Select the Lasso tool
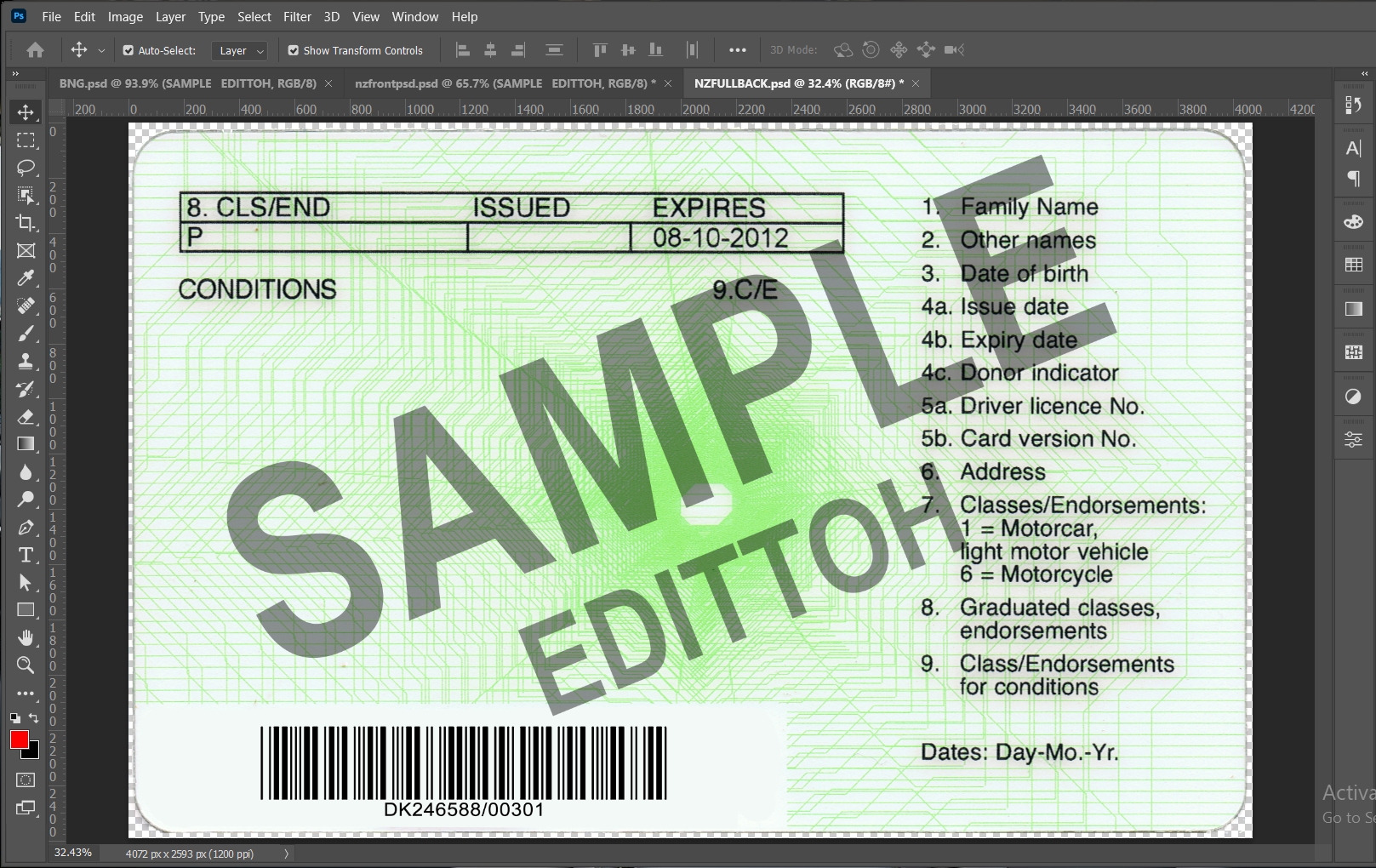The image size is (1376, 868). coord(26,168)
